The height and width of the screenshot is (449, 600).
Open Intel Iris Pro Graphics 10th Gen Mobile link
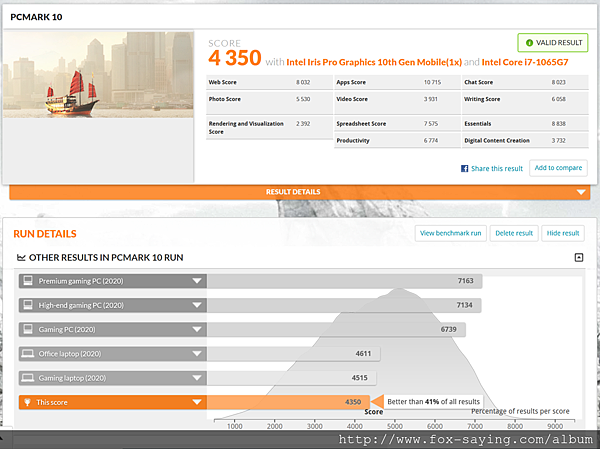point(374,62)
